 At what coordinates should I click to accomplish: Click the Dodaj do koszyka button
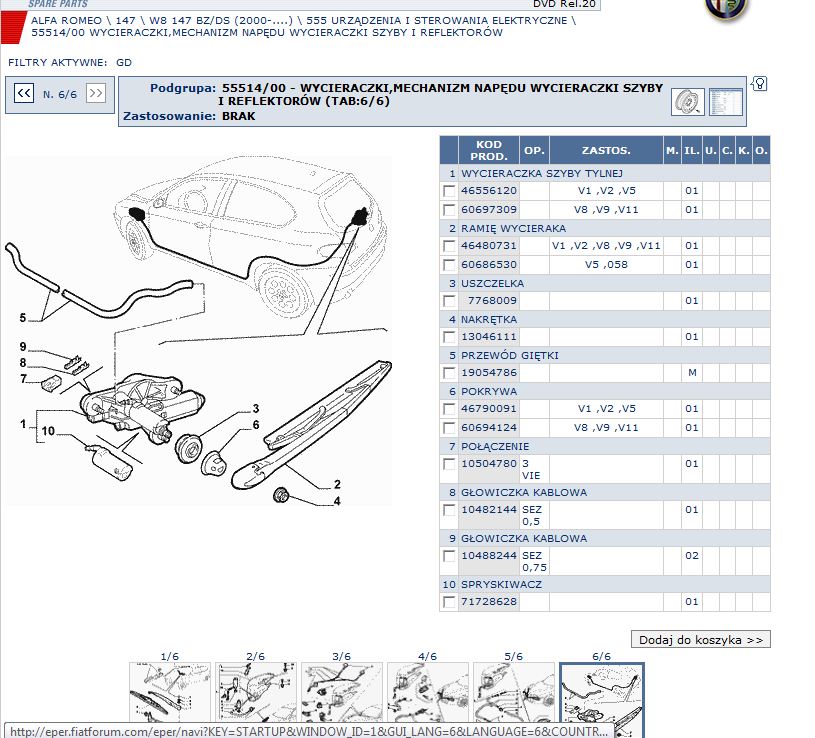pyautogui.click(x=701, y=640)
